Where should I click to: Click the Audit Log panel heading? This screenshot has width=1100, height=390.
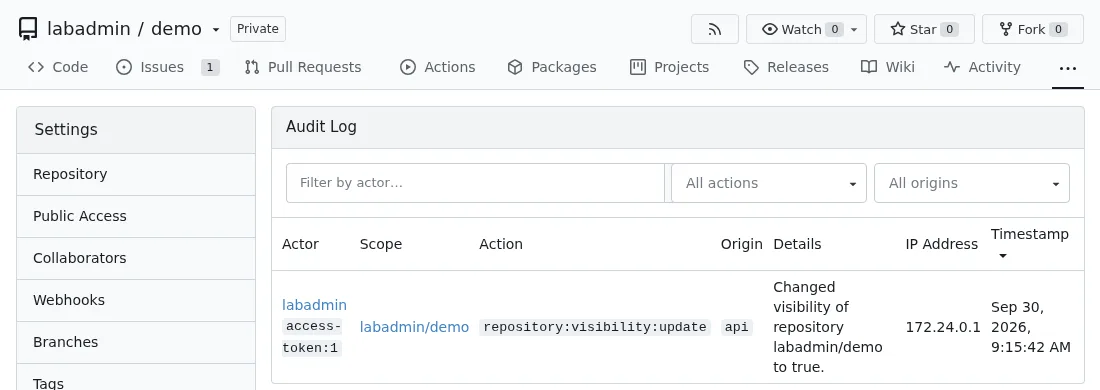click(x=321, y=127)
